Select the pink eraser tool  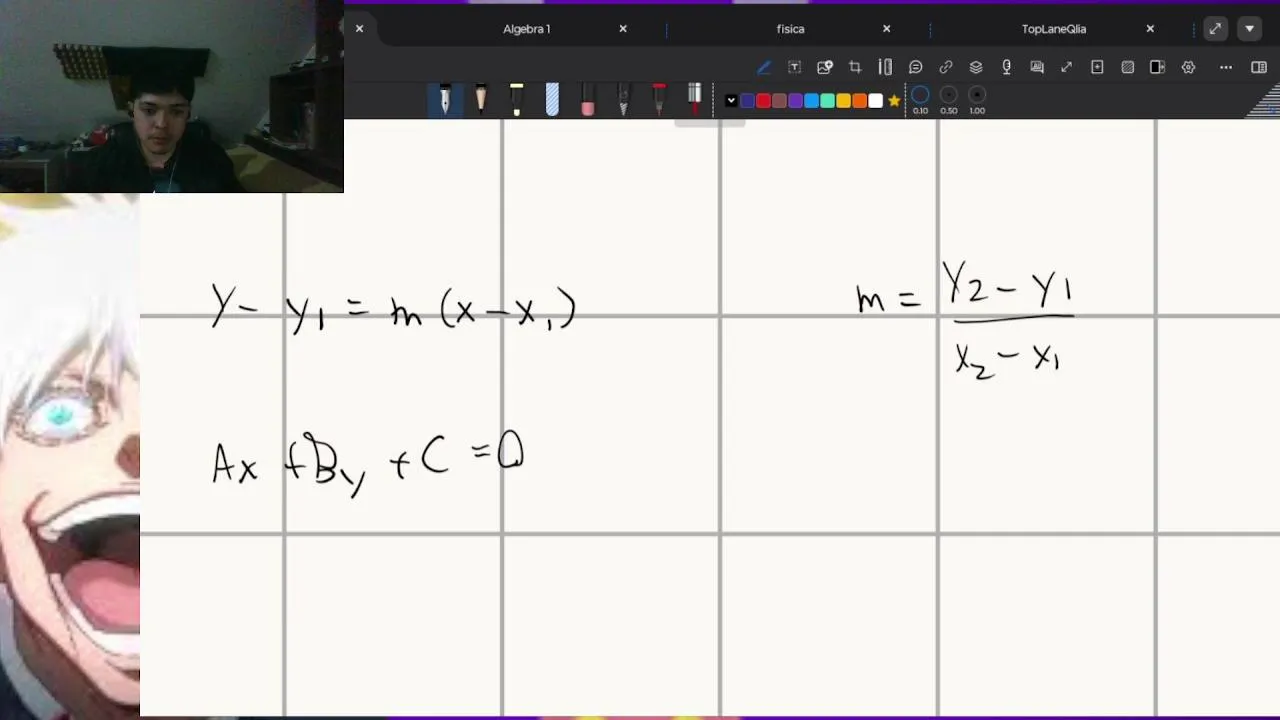[x=588, y=99]
